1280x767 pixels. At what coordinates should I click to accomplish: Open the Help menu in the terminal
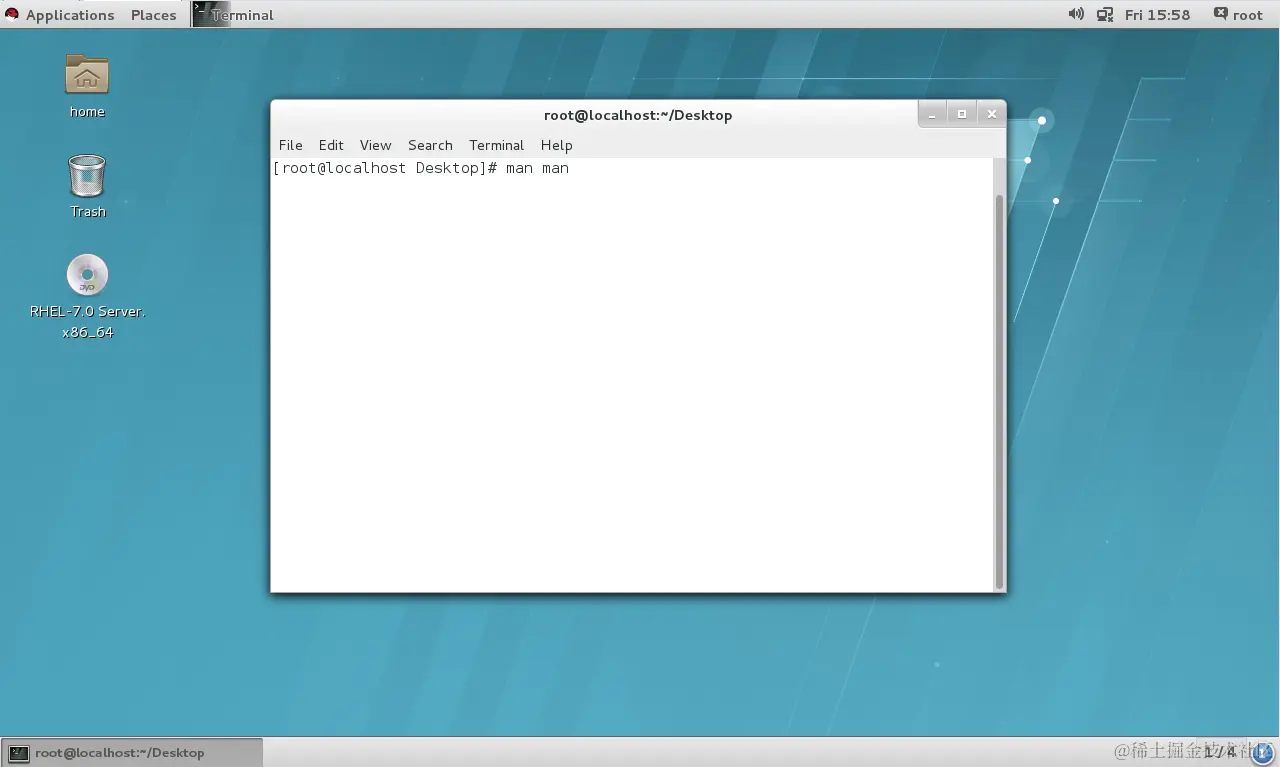[x=556, y=145]
